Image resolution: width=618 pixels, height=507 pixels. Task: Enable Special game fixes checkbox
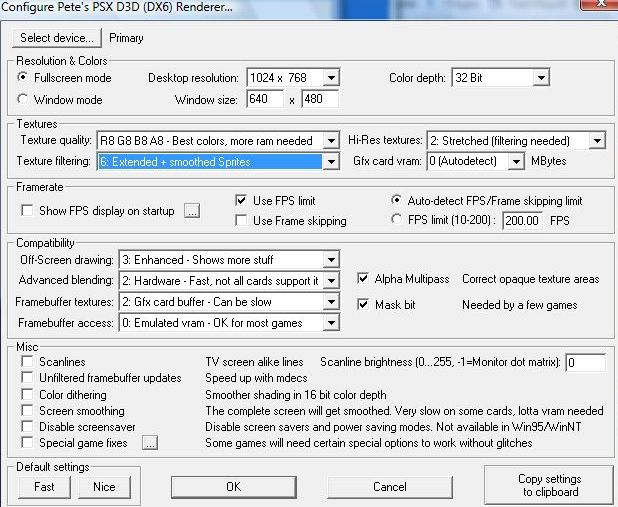tap(27, 442)
